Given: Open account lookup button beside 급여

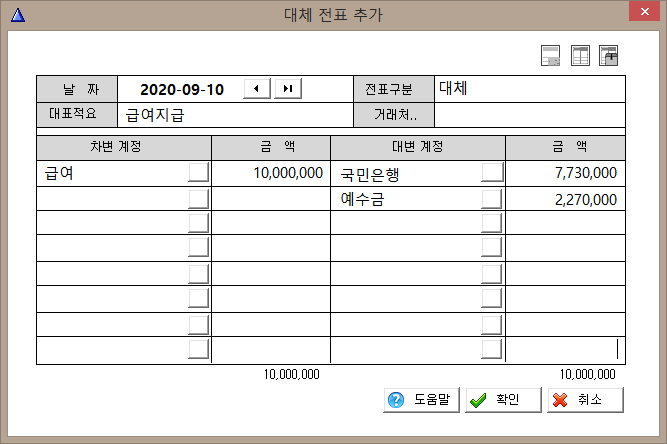Looking at the screenshot, I should point(198,172).
